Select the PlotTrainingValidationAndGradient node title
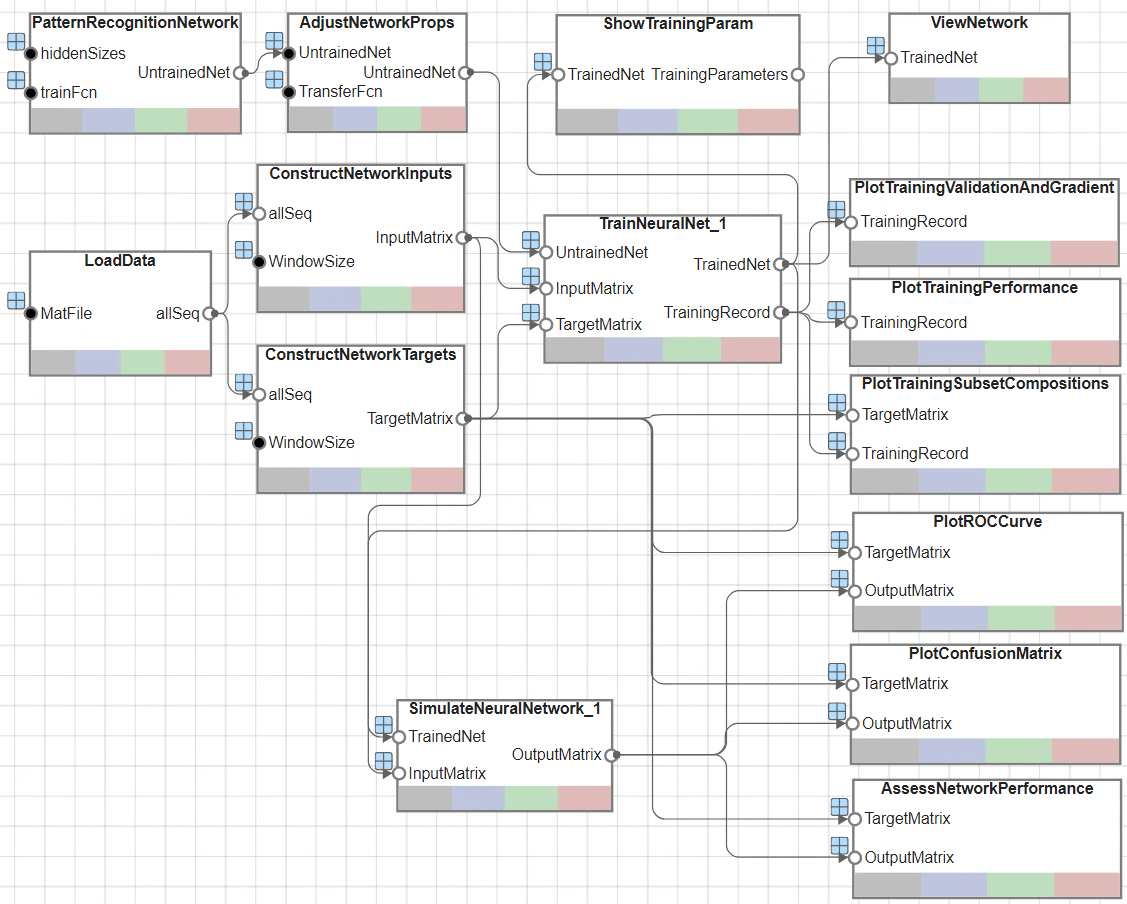This screenshot has width=1127, height=904. tap(984, 187)
